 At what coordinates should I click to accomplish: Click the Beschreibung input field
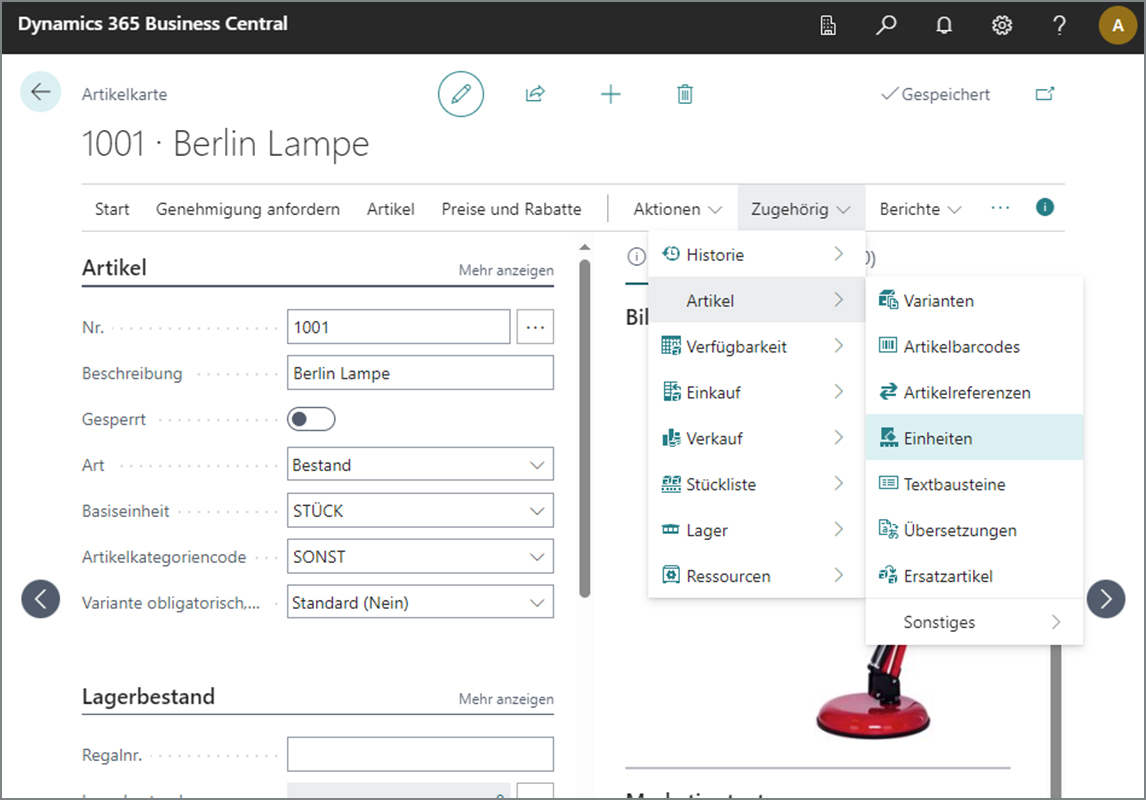[420, 373]
